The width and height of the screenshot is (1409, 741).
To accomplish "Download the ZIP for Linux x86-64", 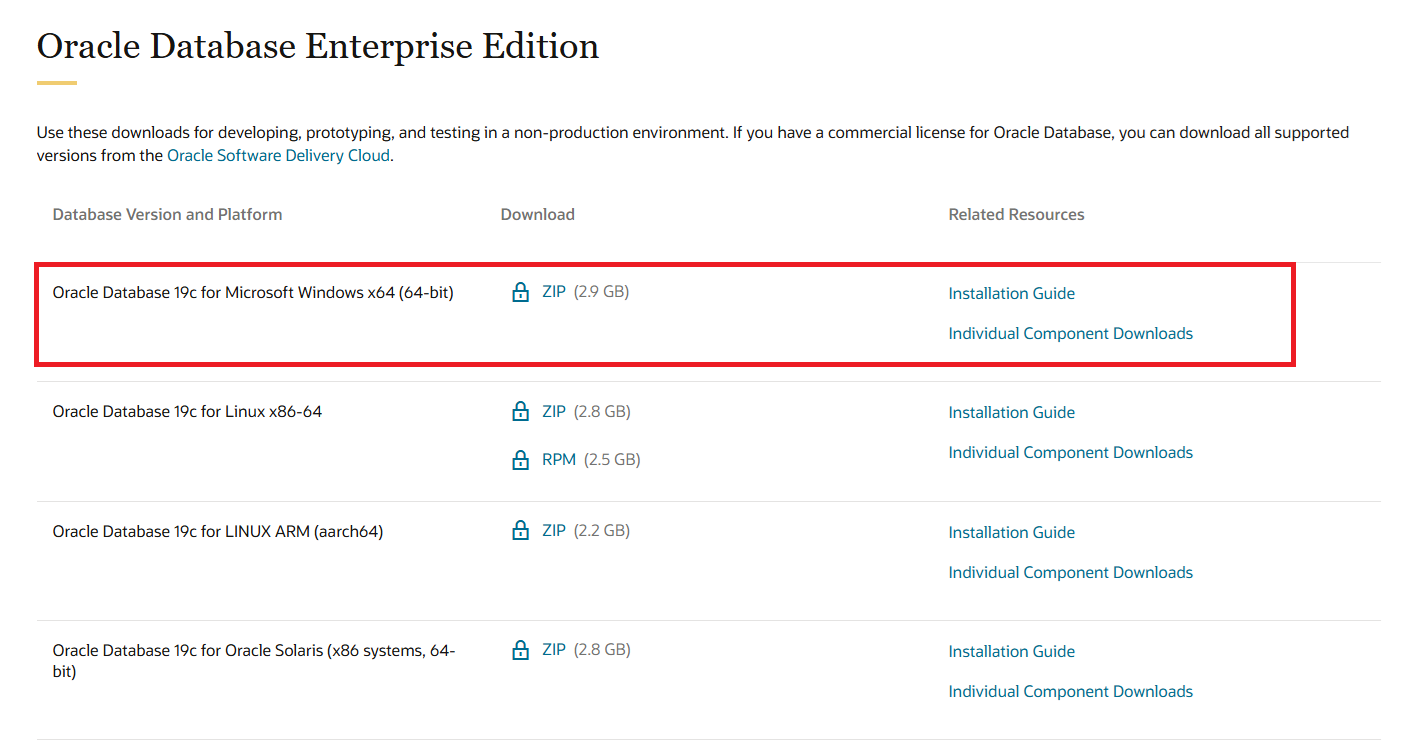I will 554,411.
